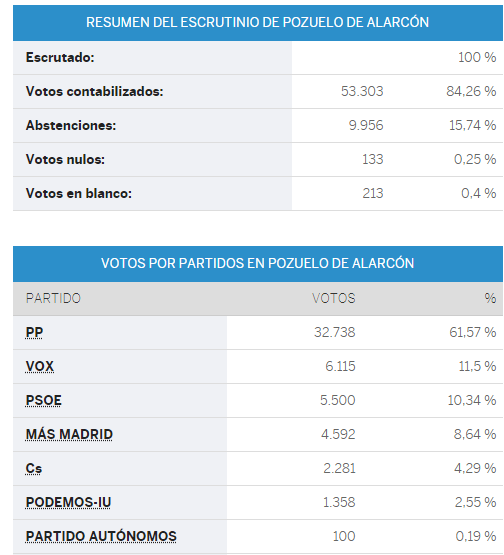Select the Votos contabilizados value 53.303
The height and width of the screenshot is (555, 504).
click(362, 91)
